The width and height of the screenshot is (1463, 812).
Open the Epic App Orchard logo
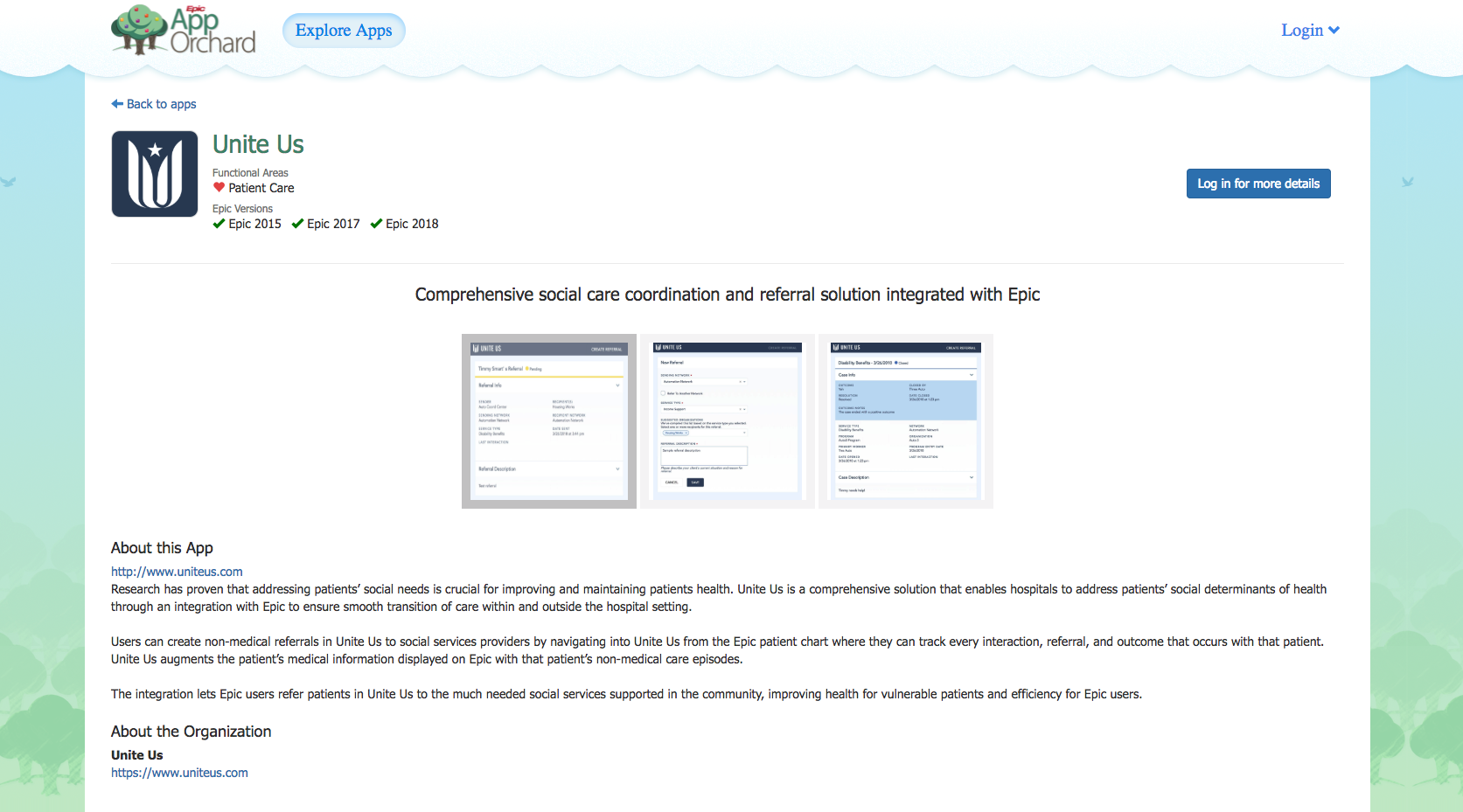pos(184,30)
